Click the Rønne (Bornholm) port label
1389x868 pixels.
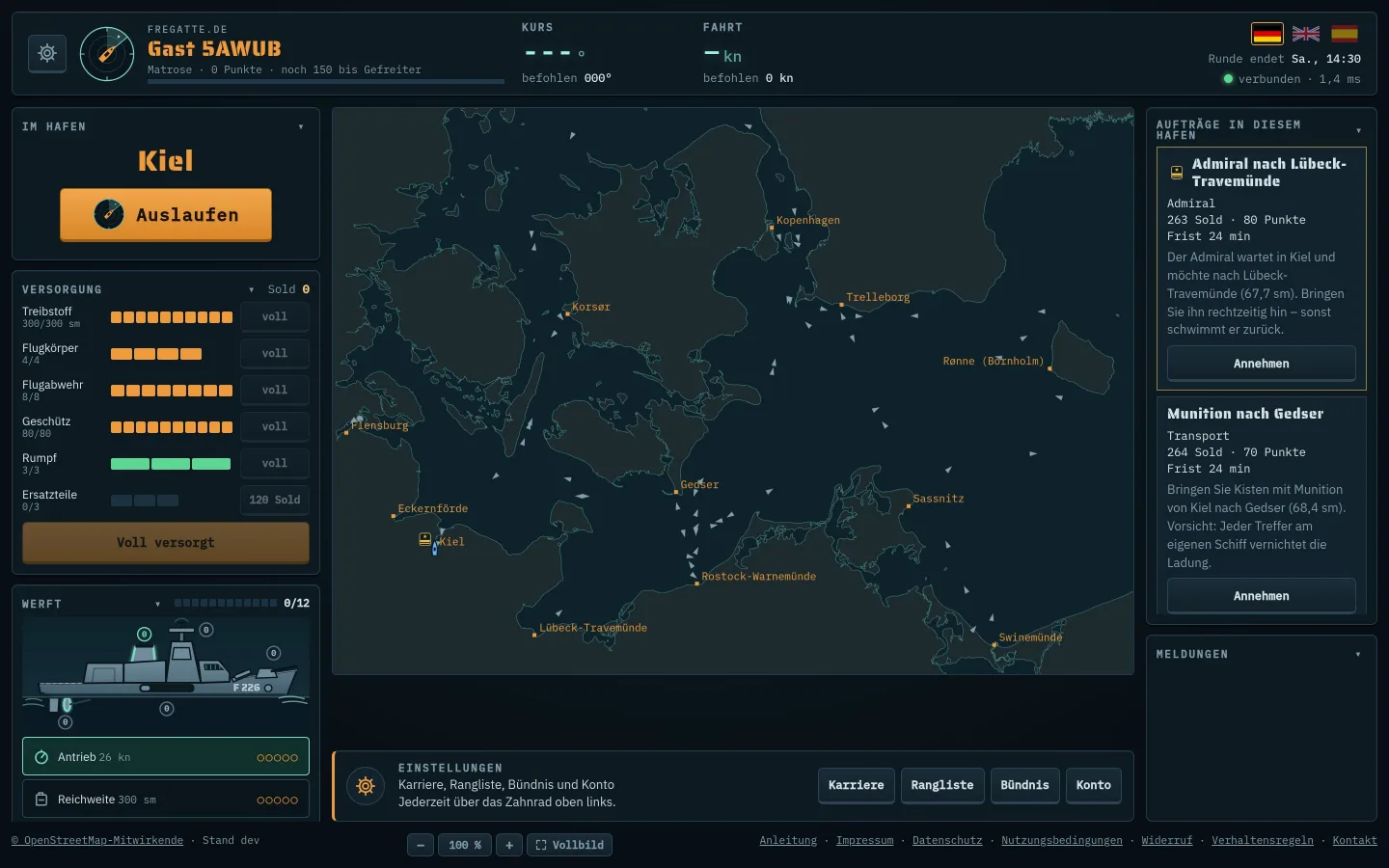pyautogui.click(x=994, y=361)
